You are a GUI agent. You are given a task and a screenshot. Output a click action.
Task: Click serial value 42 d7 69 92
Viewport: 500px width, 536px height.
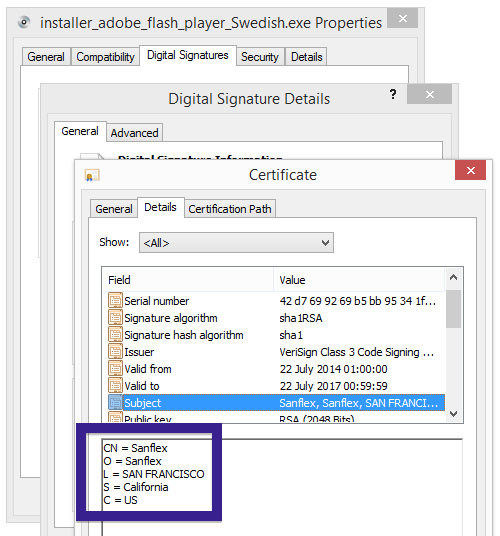(357, 301)
